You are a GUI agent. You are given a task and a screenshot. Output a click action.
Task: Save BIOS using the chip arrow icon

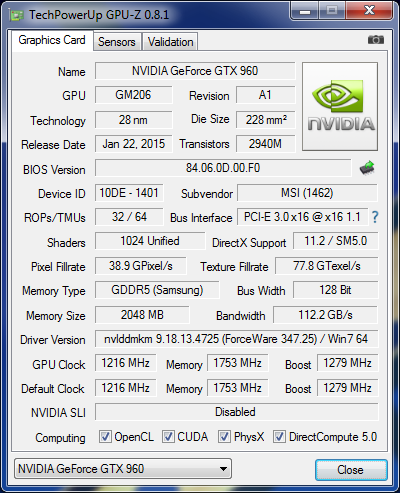(367, 168)
